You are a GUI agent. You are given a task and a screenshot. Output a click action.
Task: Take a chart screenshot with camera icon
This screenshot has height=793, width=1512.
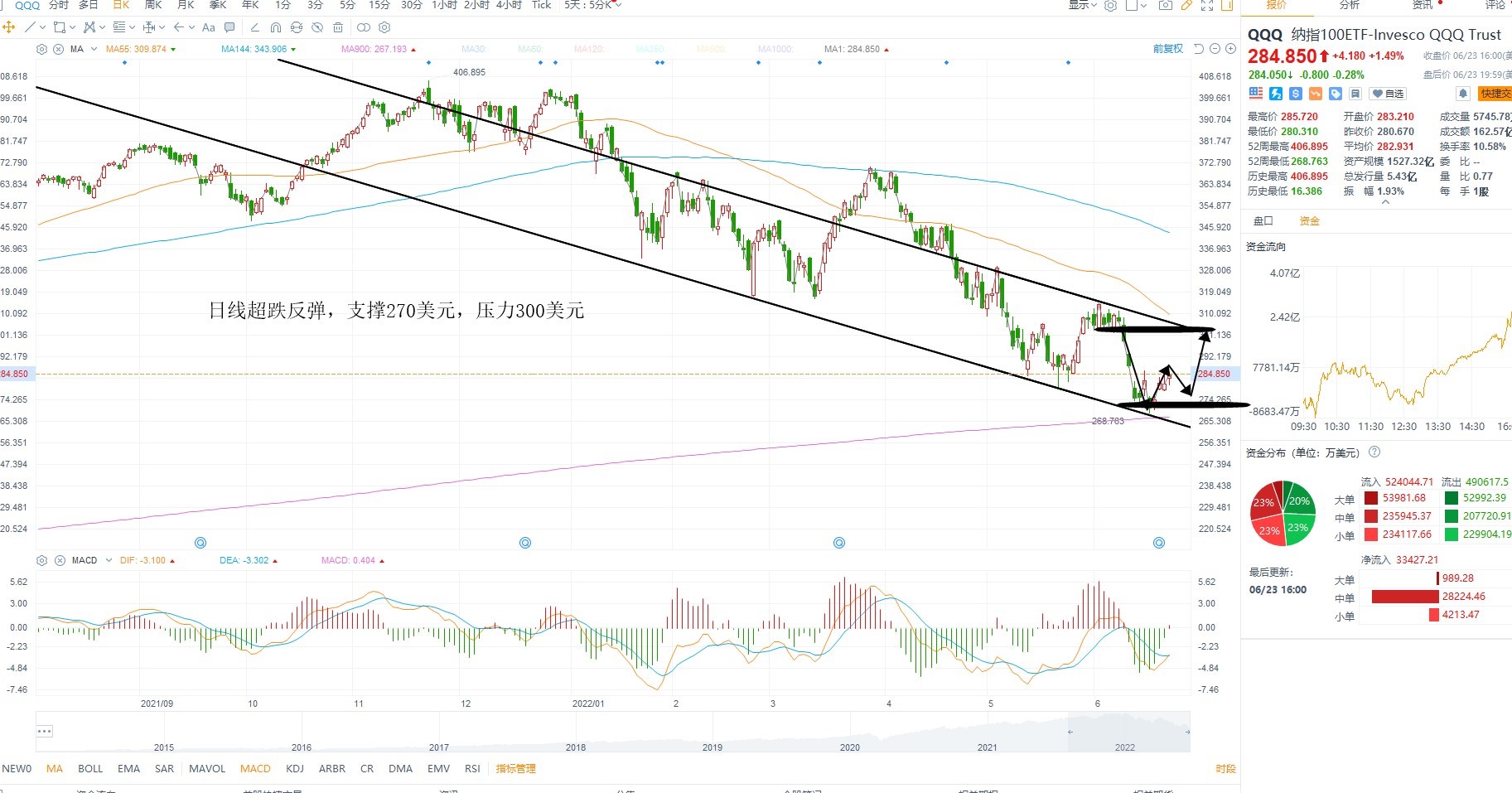tap(1166, 5)
